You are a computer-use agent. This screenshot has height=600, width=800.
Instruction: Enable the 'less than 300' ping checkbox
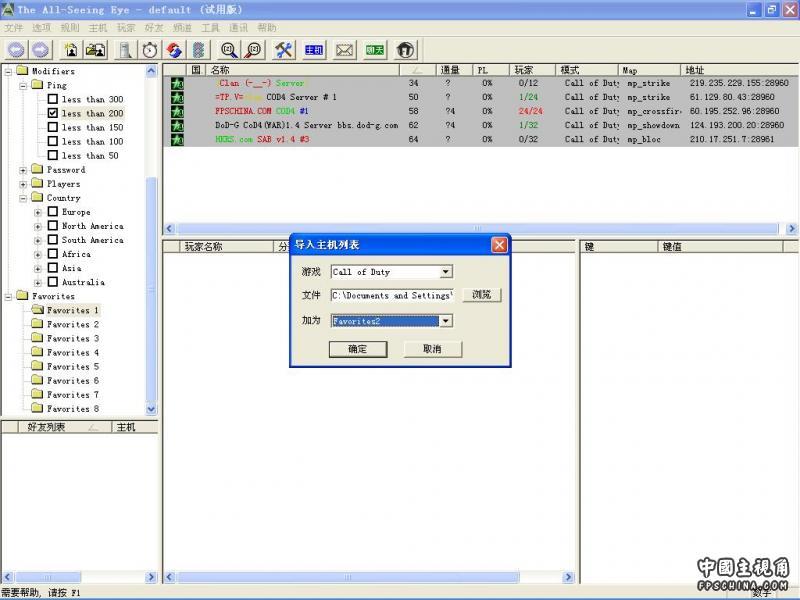(53, 99)
